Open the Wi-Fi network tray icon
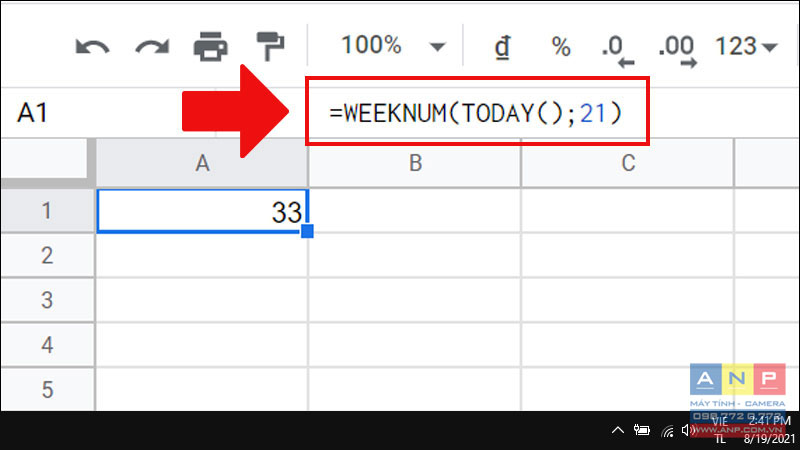 pos(667,431)
